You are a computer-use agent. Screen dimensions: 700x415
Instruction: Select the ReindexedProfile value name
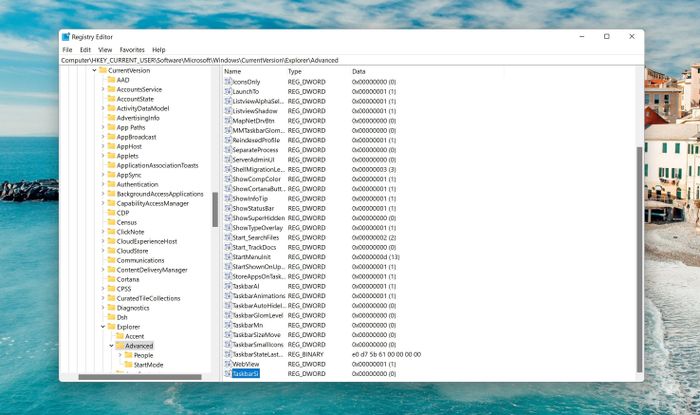click(256, 140)
